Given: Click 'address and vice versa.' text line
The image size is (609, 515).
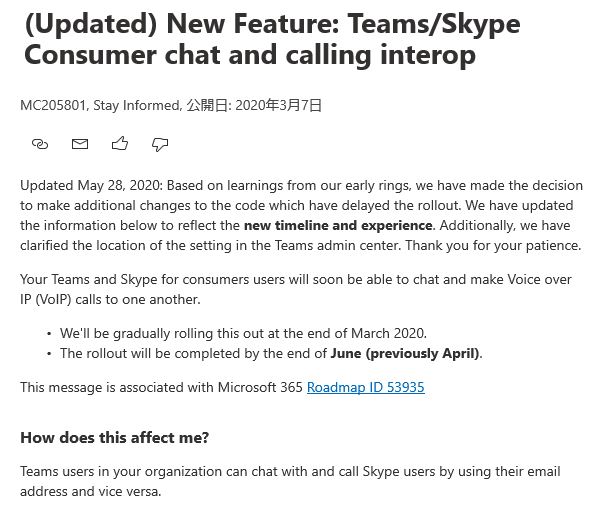Looking at the screenshot, I should click(90, 491).
